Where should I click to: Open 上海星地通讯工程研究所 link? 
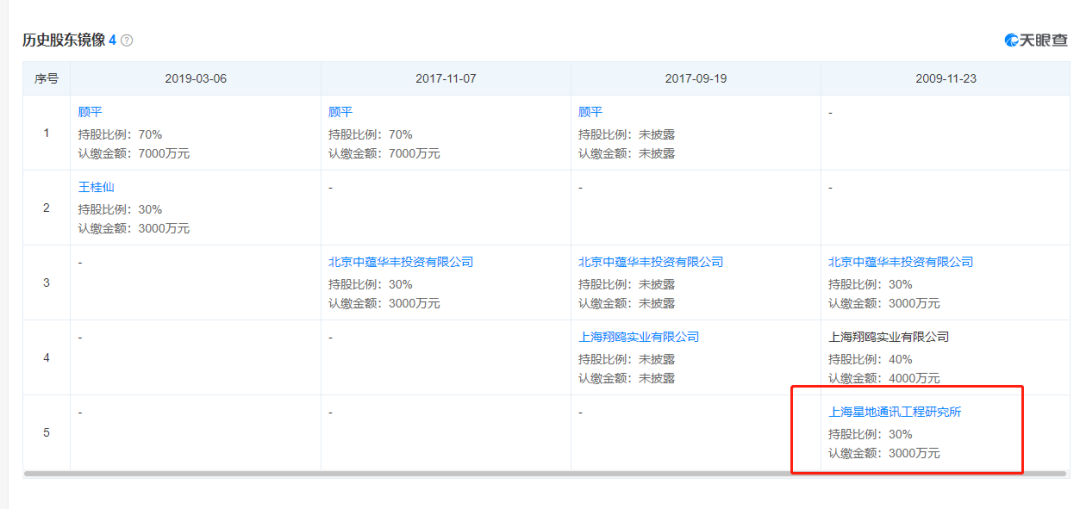point(895,412)
